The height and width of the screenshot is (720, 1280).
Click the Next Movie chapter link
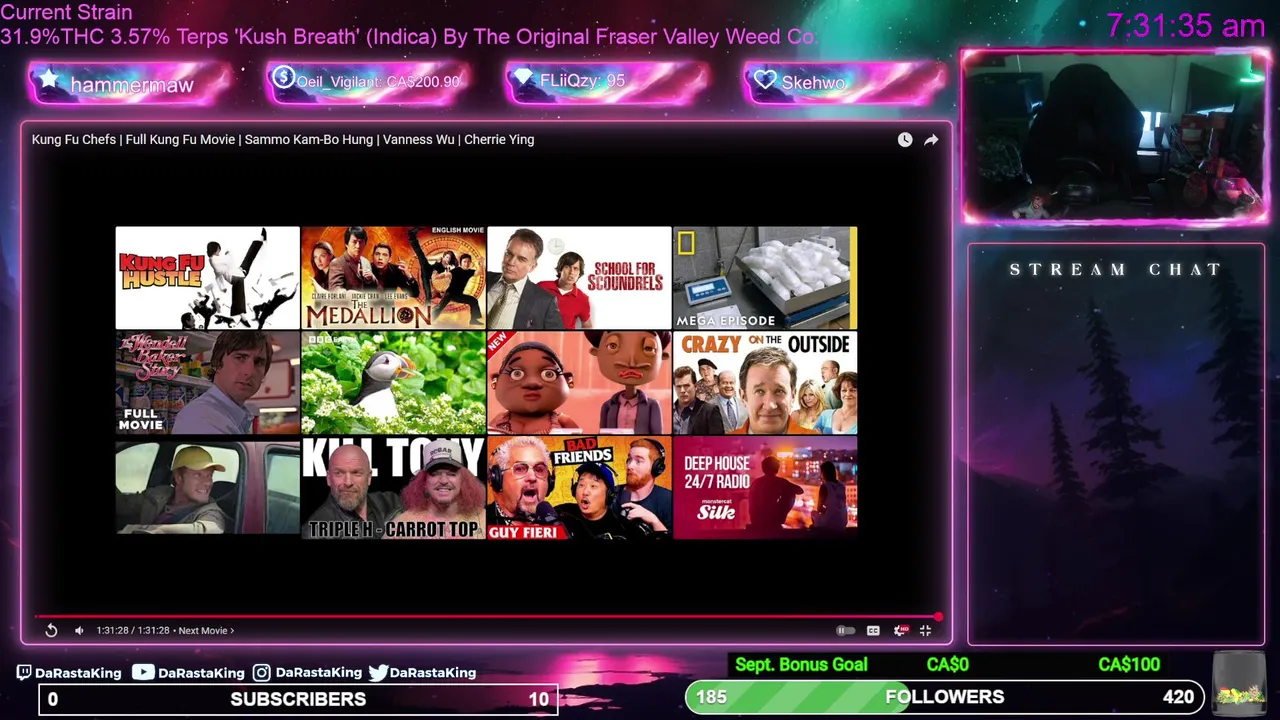pyautogui.click(x=206, y=630)
